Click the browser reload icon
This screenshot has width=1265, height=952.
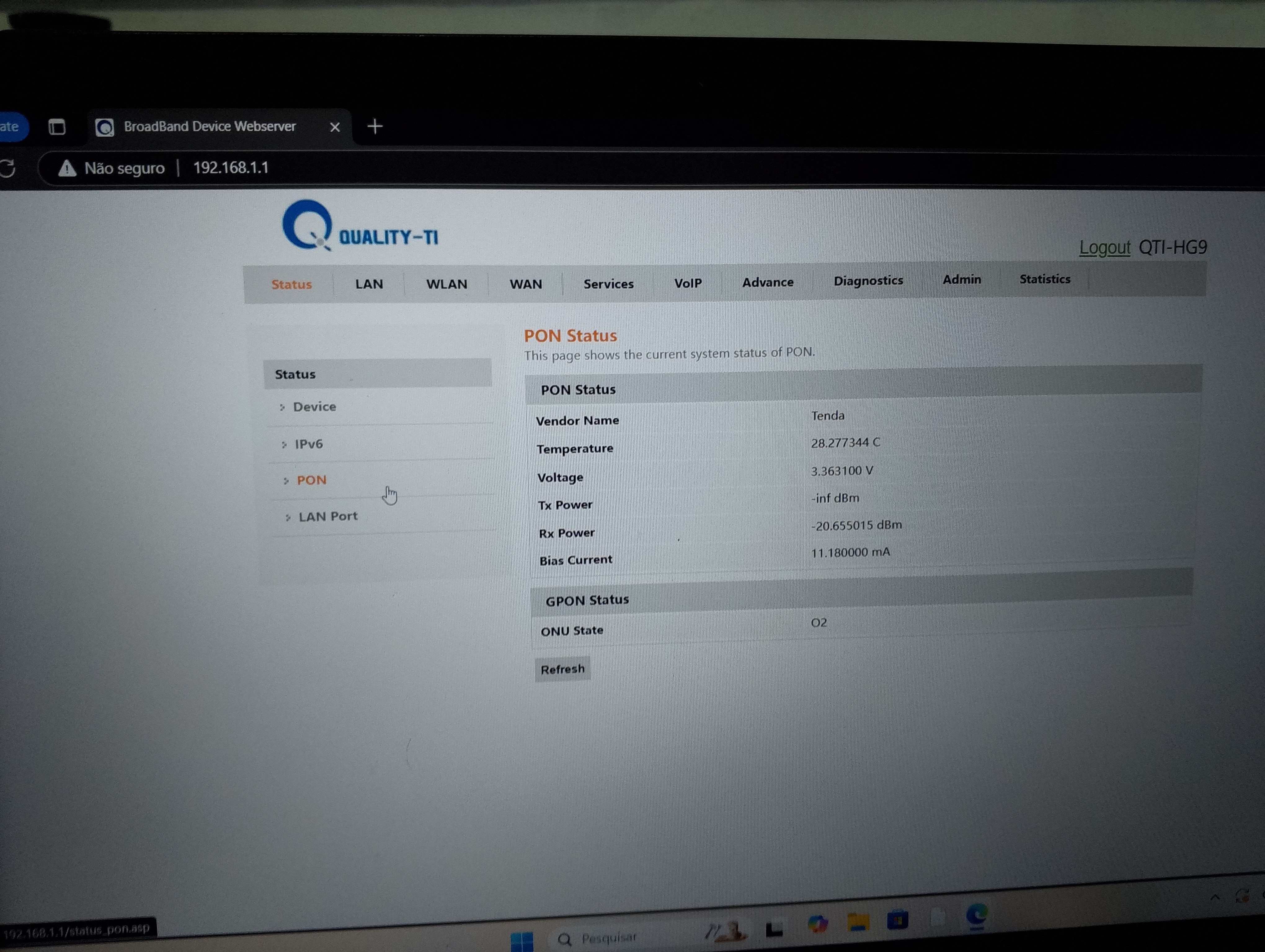pyautogui.click(x=8, y=169)
